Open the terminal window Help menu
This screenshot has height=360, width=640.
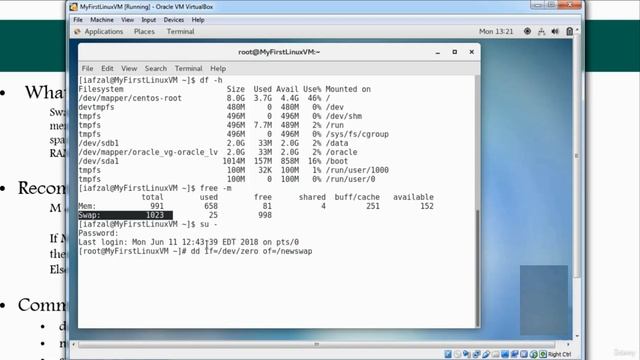[x=218, y=68]
